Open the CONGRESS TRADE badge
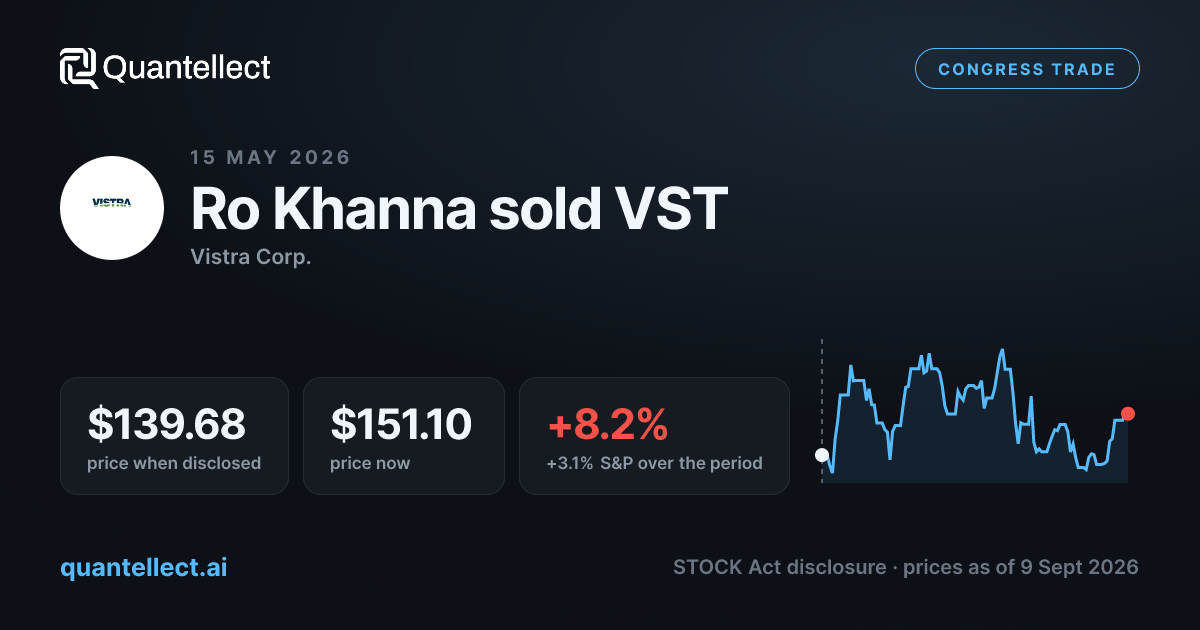The height and width of the screenshot is (630, 1200). [x=1027, y=69]
